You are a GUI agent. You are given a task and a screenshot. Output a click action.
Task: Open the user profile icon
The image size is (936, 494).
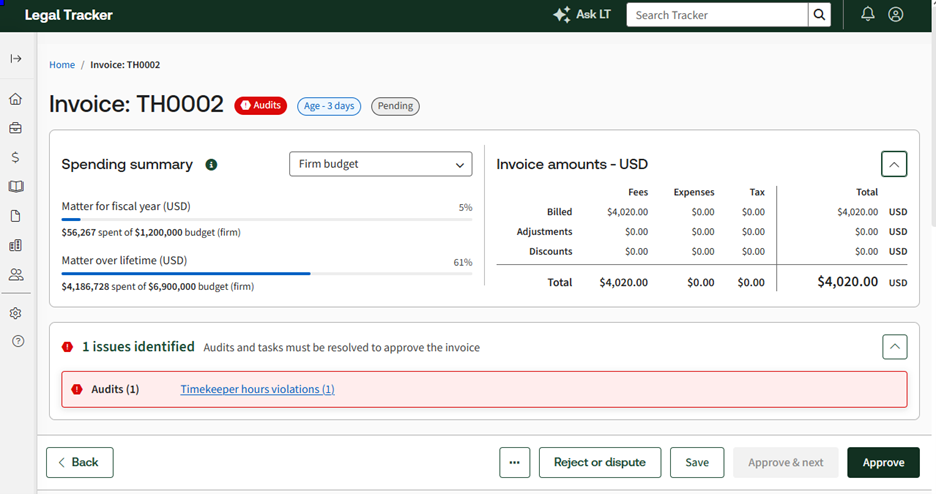click(895, 14)
